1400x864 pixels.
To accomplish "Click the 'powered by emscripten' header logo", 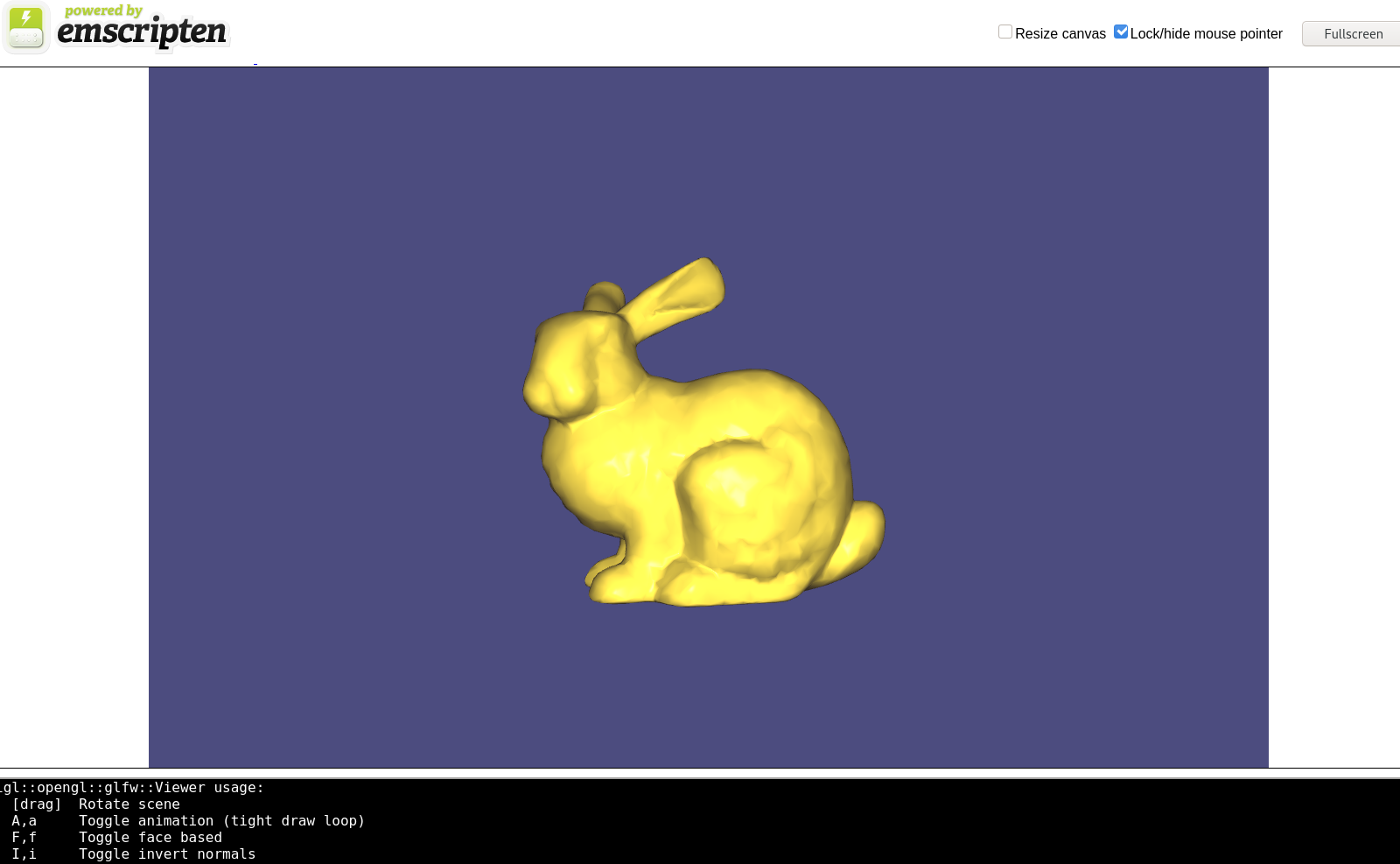I will tap(140, 31).
